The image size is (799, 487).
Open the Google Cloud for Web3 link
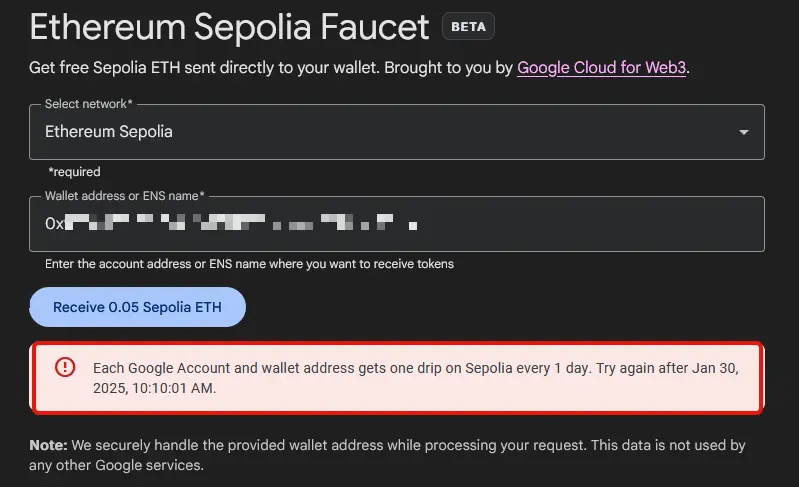coord(602,69)
